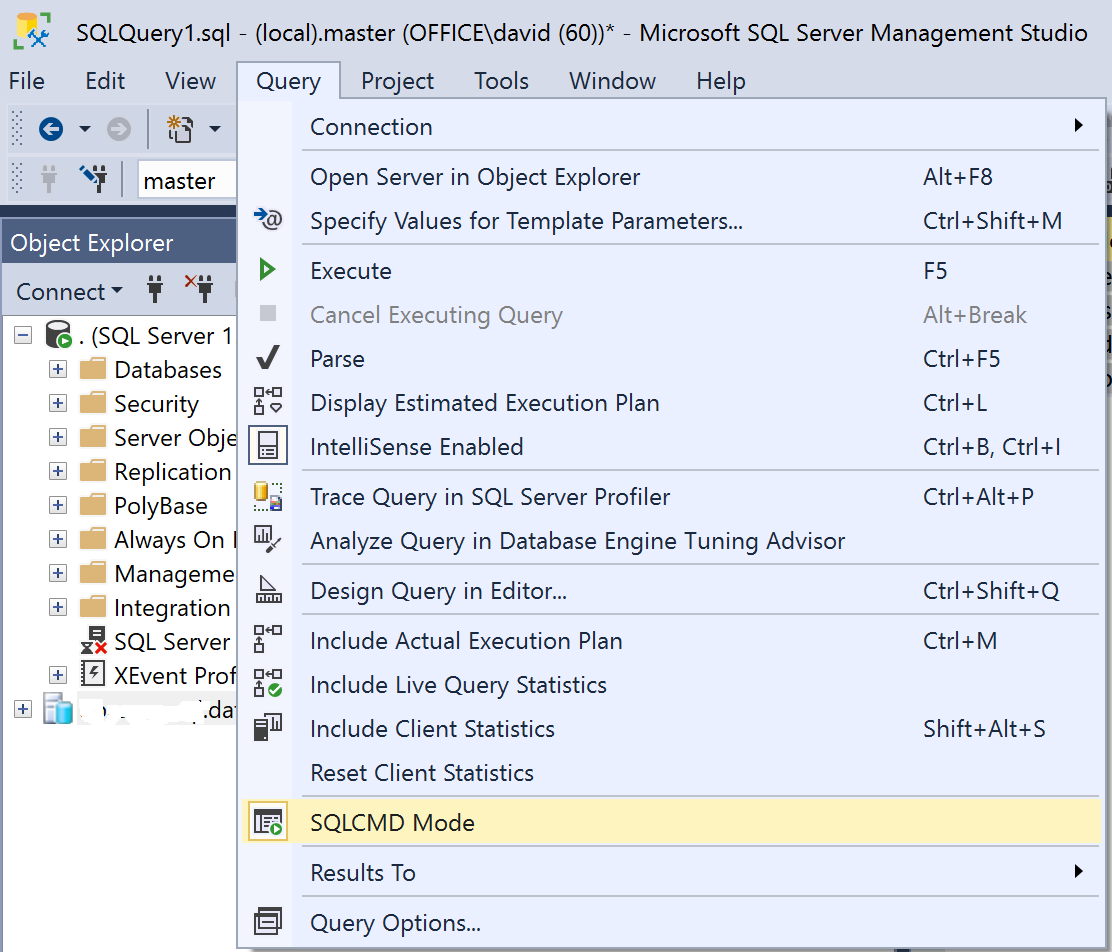Open the New Project dropdown arrow
This screenshot has width=1112, height=952.
coord(214,129)
